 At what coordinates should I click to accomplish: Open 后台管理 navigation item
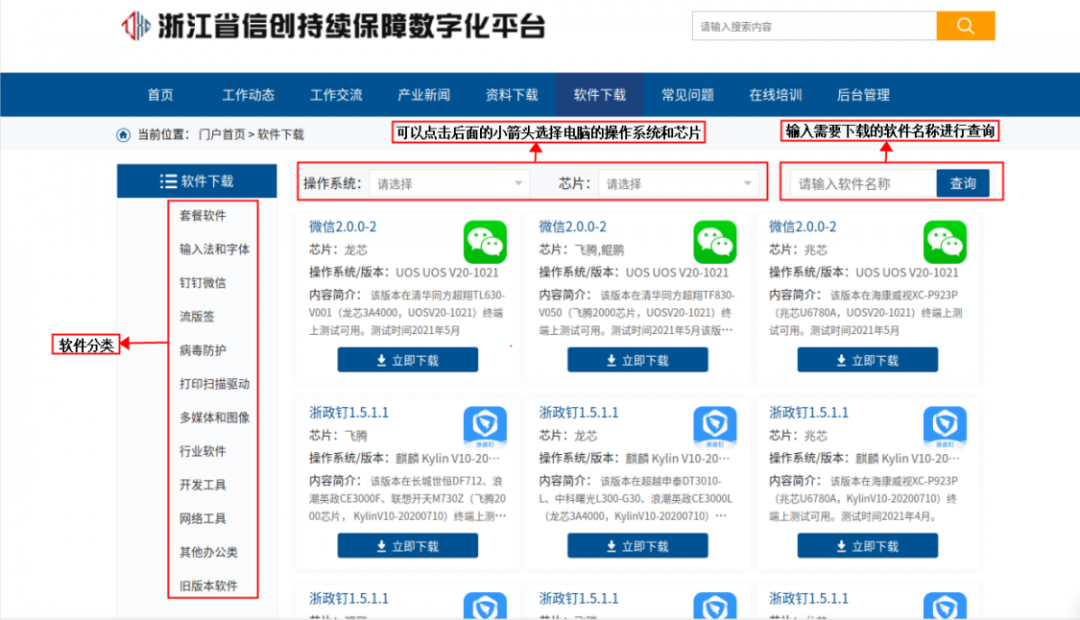point(863,95)
